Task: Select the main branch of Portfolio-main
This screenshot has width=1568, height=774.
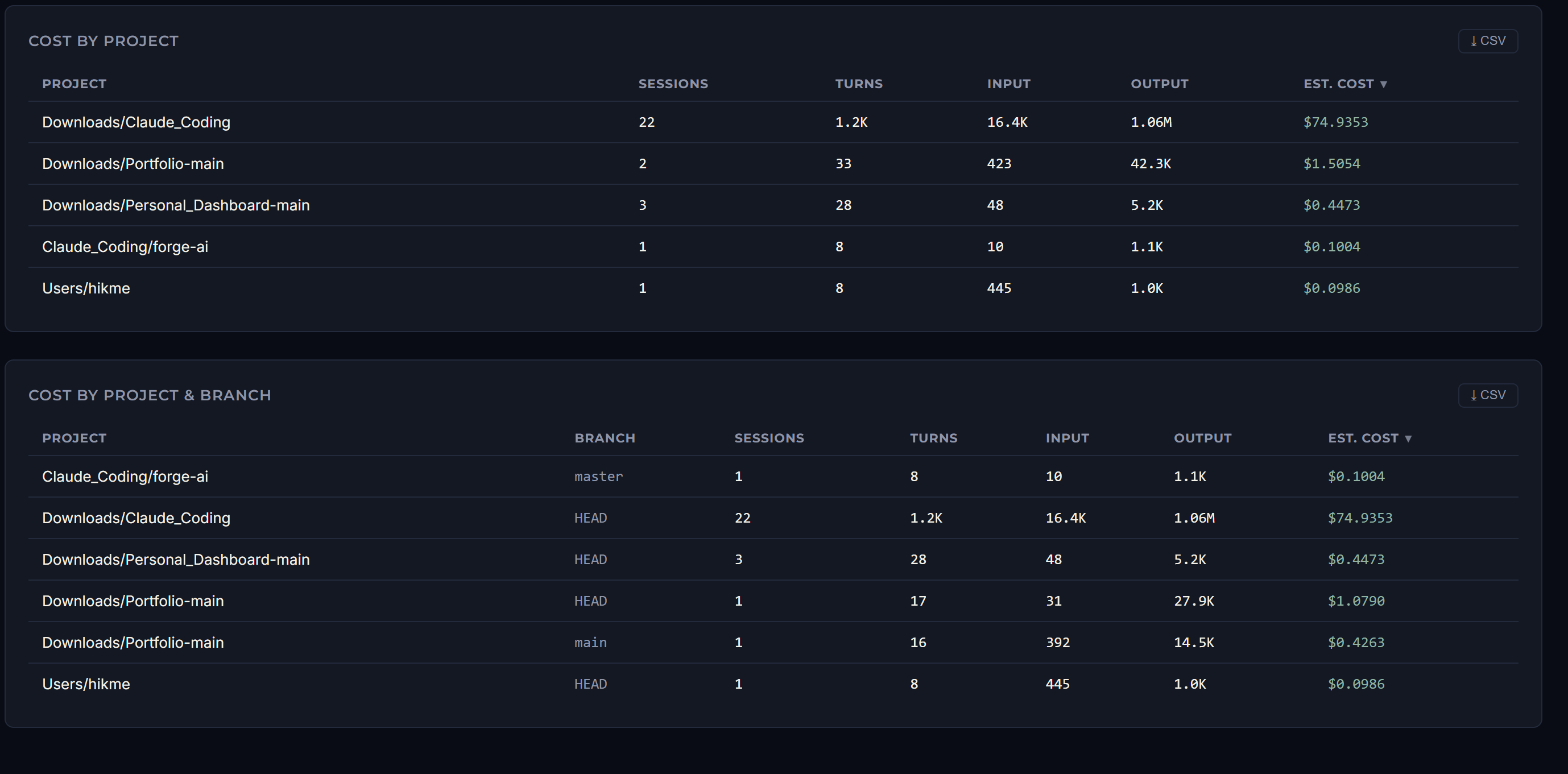Action: coord(590,643)
